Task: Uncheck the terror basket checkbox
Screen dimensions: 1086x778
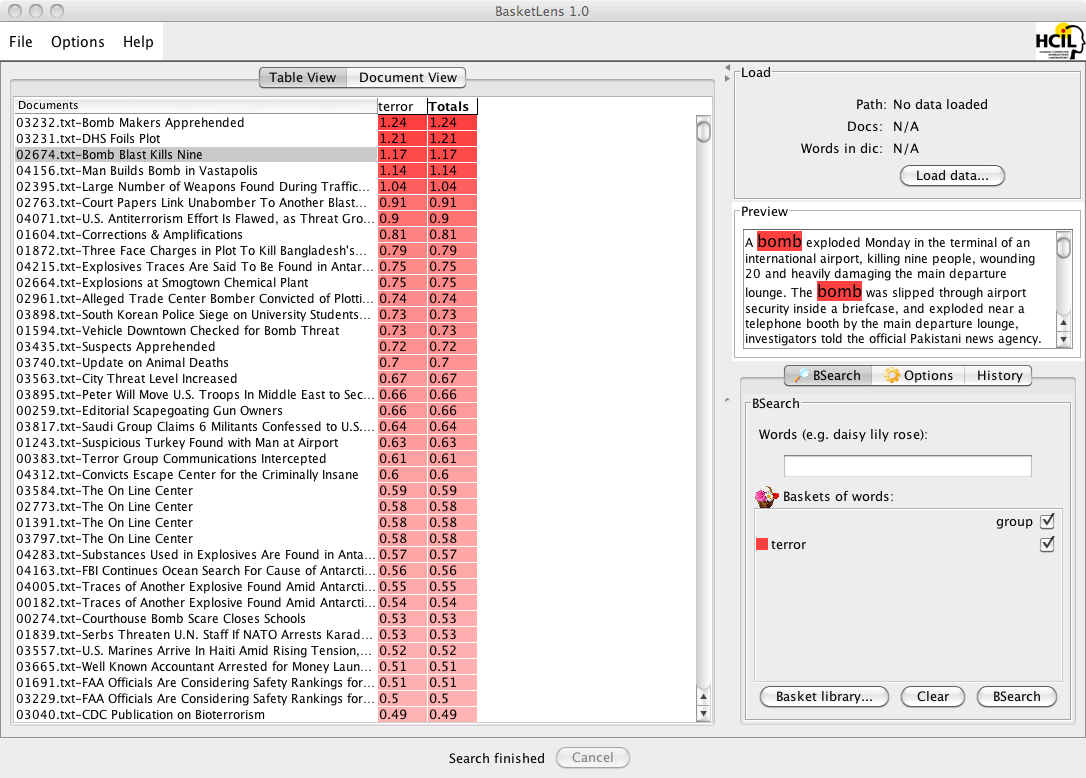Action: (x=1047, y=544)
